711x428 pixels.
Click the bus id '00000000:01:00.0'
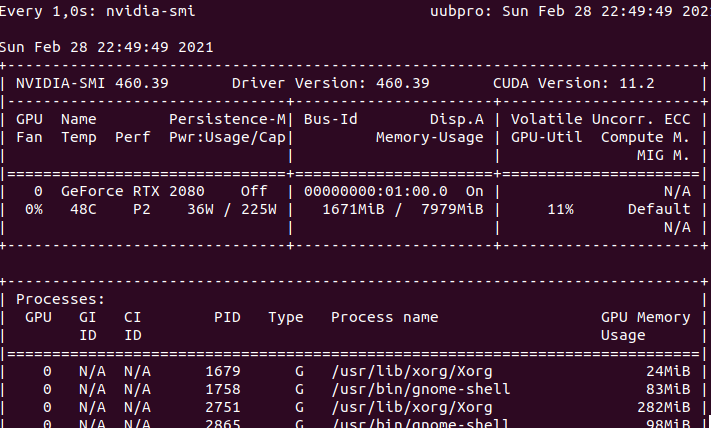point(375,191)
